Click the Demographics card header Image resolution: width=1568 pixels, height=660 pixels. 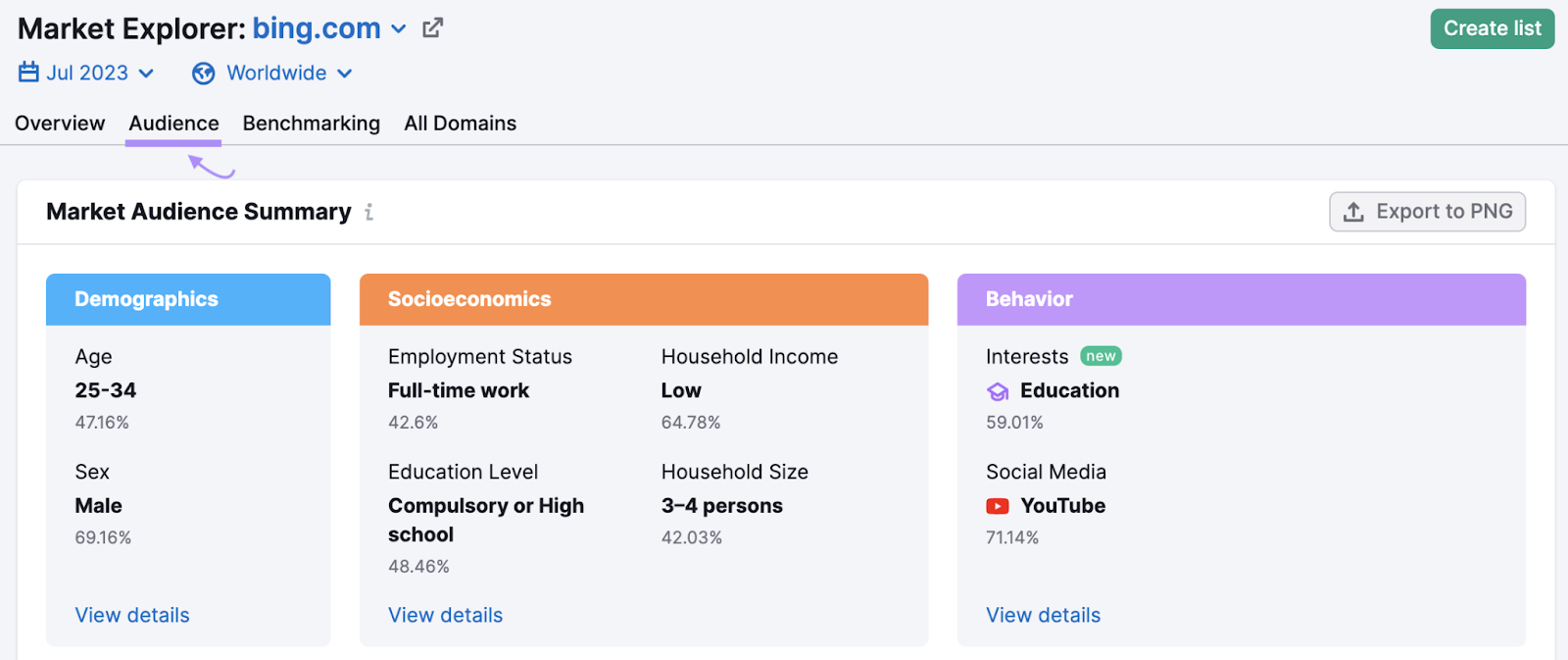[x=188, y=299]
